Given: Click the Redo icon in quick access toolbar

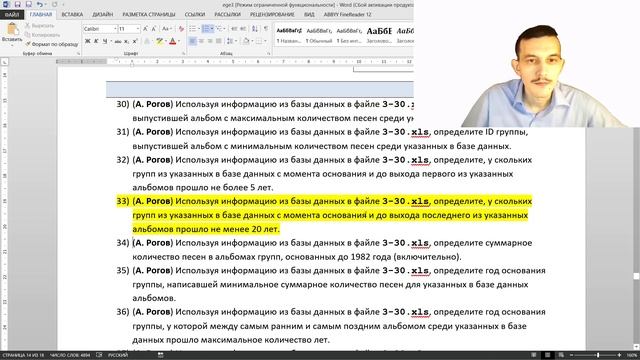Looking at the screenshot, I should tap(54, 4).
